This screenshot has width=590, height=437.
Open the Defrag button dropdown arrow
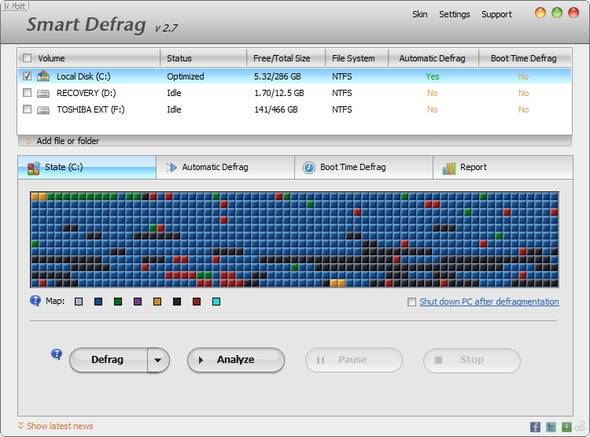tap(158, 360)
